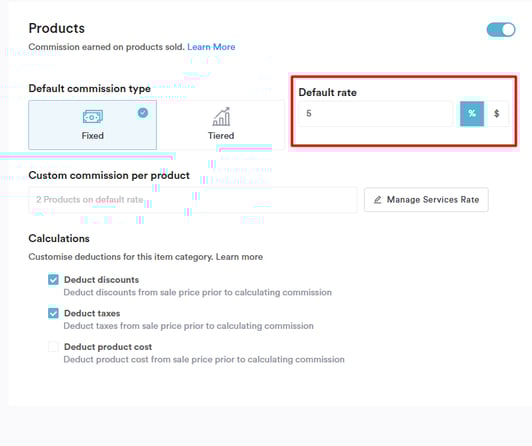Click the Deduct discounts label text
The width and height of the screenshot is (532, 446).
[x=101, y=280]
